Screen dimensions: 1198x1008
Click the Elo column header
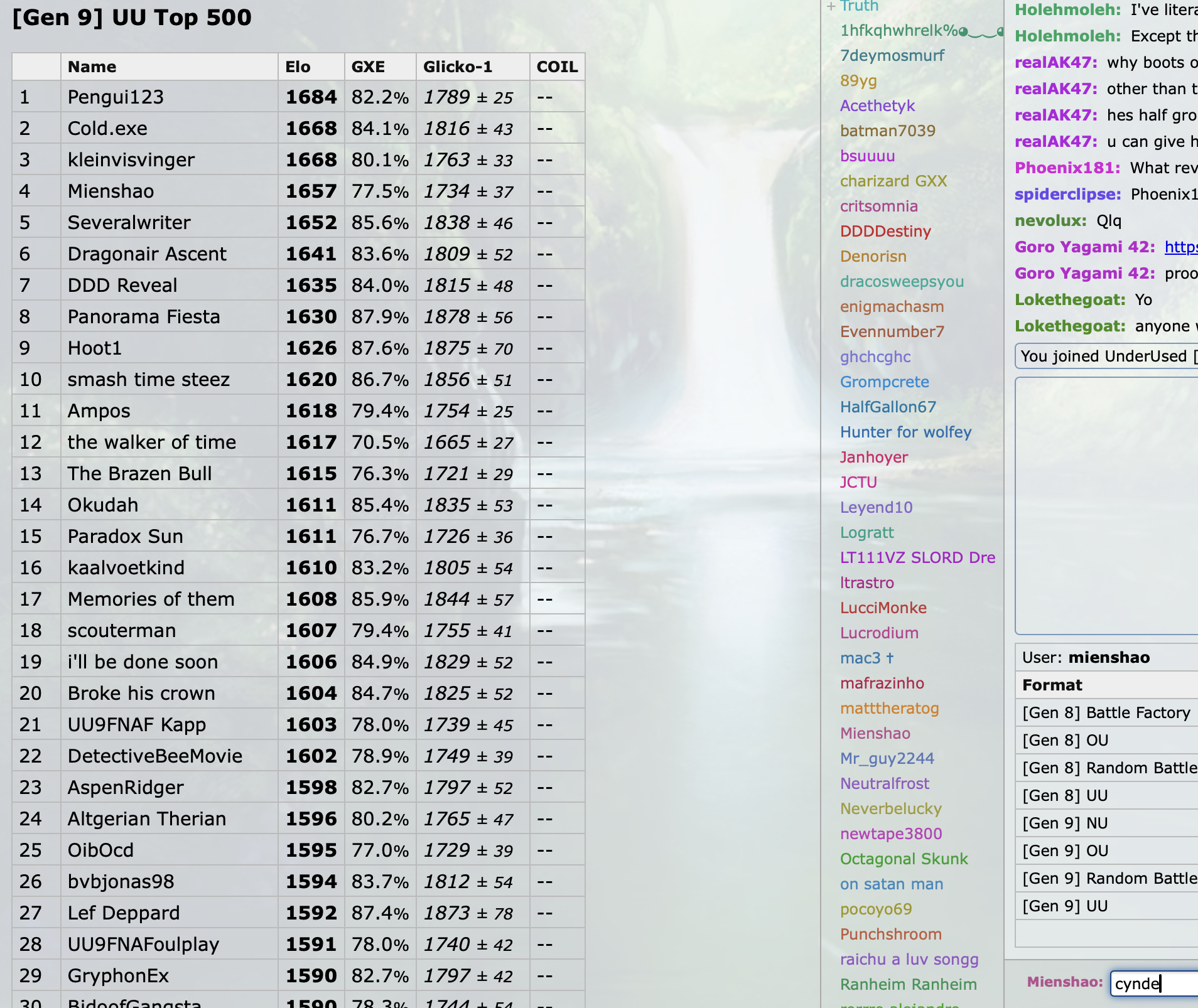298,67
